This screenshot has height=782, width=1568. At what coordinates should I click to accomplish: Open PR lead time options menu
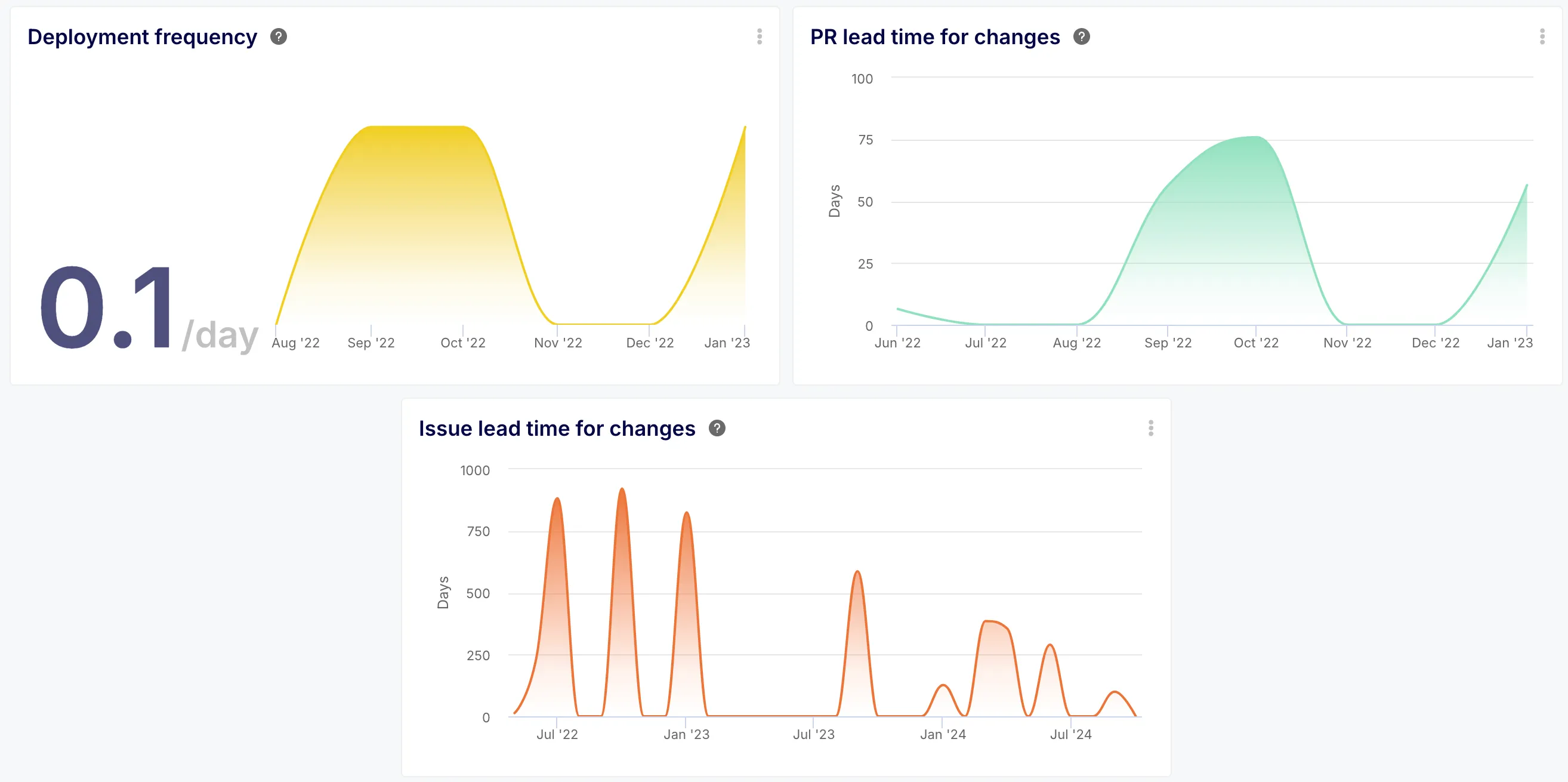pos(1542,36)
